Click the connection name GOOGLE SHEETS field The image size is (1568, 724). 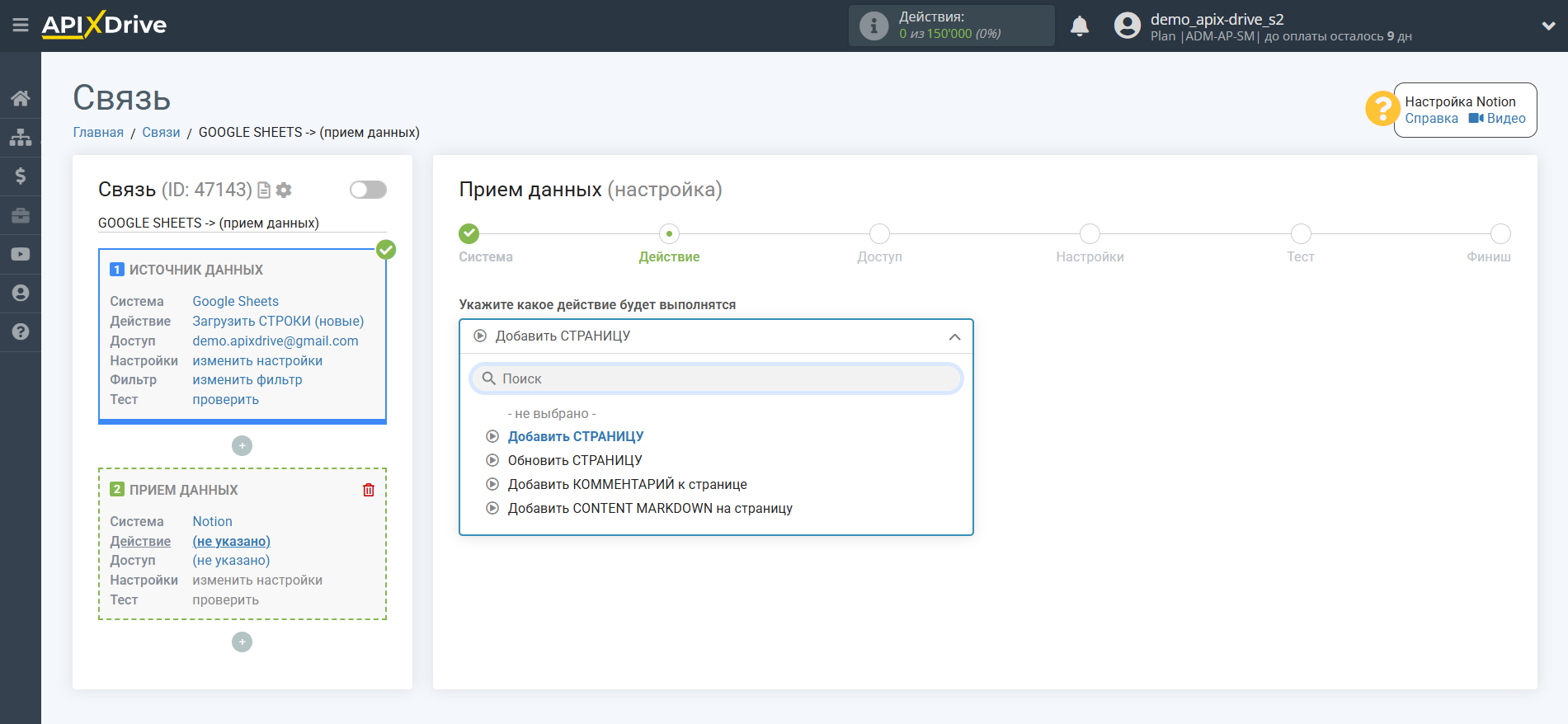coord(242,223)
